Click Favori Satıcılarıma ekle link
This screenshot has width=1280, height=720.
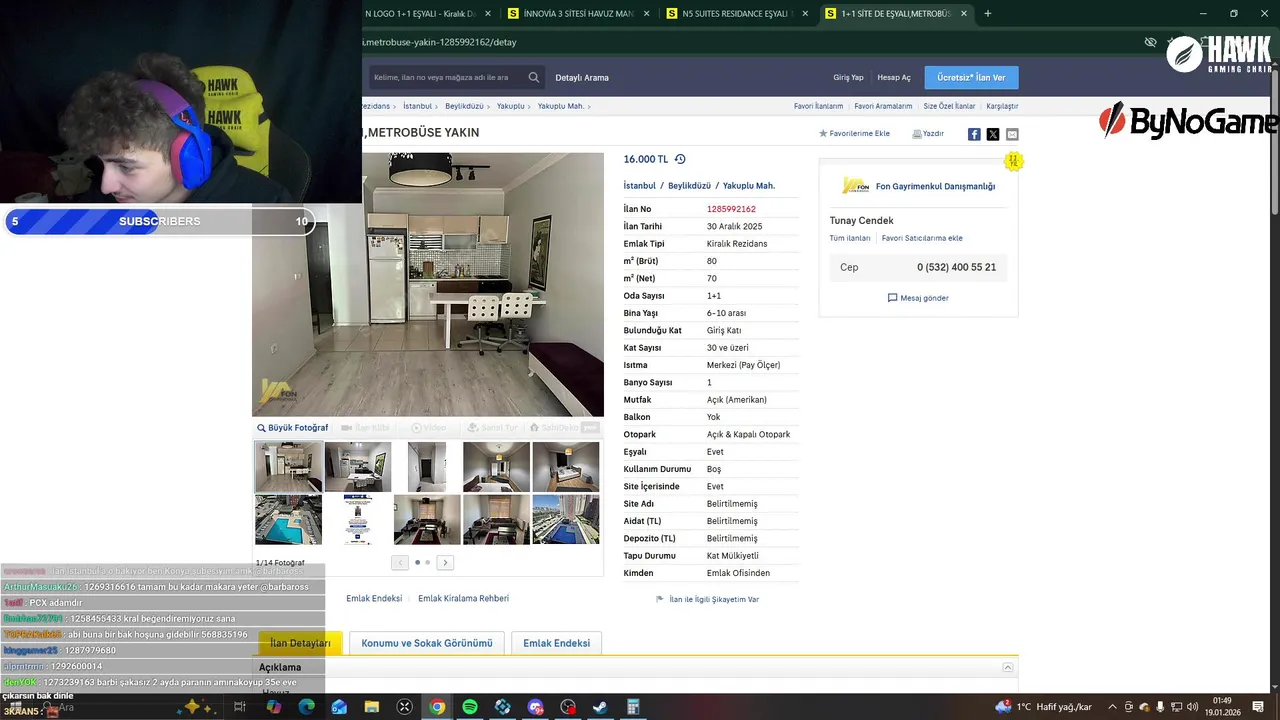point(922,238)
